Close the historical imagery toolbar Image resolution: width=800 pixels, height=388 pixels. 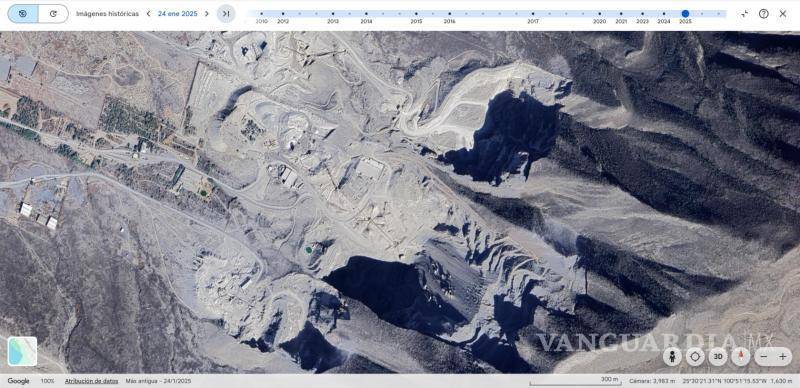[x=783, y=14]
